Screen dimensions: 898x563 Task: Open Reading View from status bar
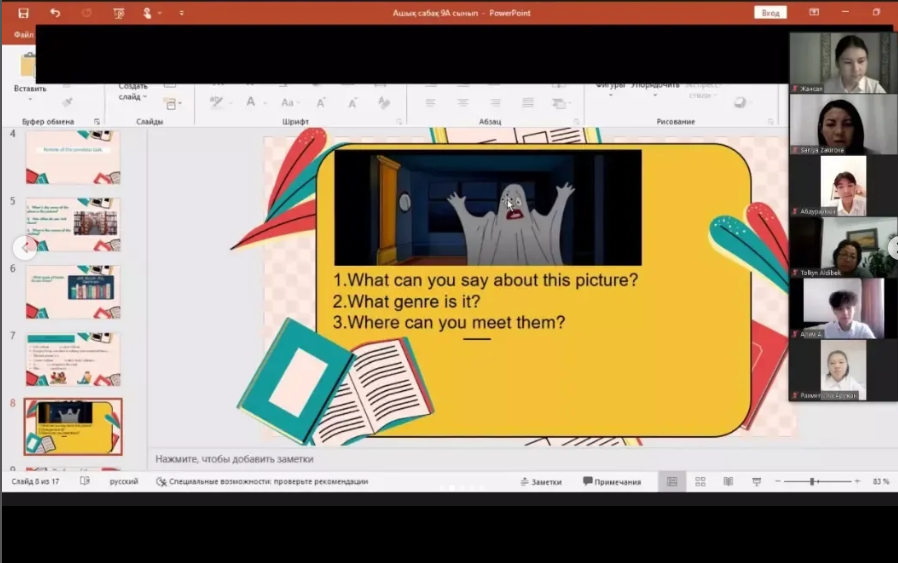click(728, 482)
